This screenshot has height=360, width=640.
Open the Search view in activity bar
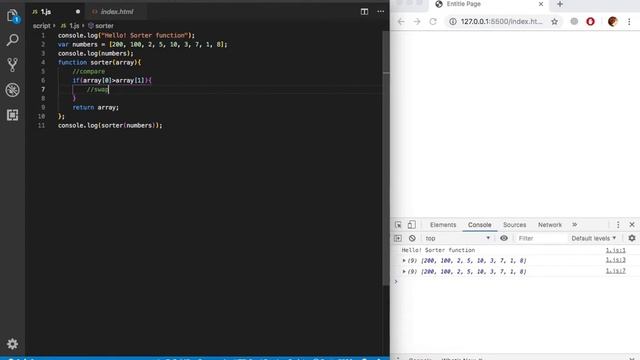[13, 40]
